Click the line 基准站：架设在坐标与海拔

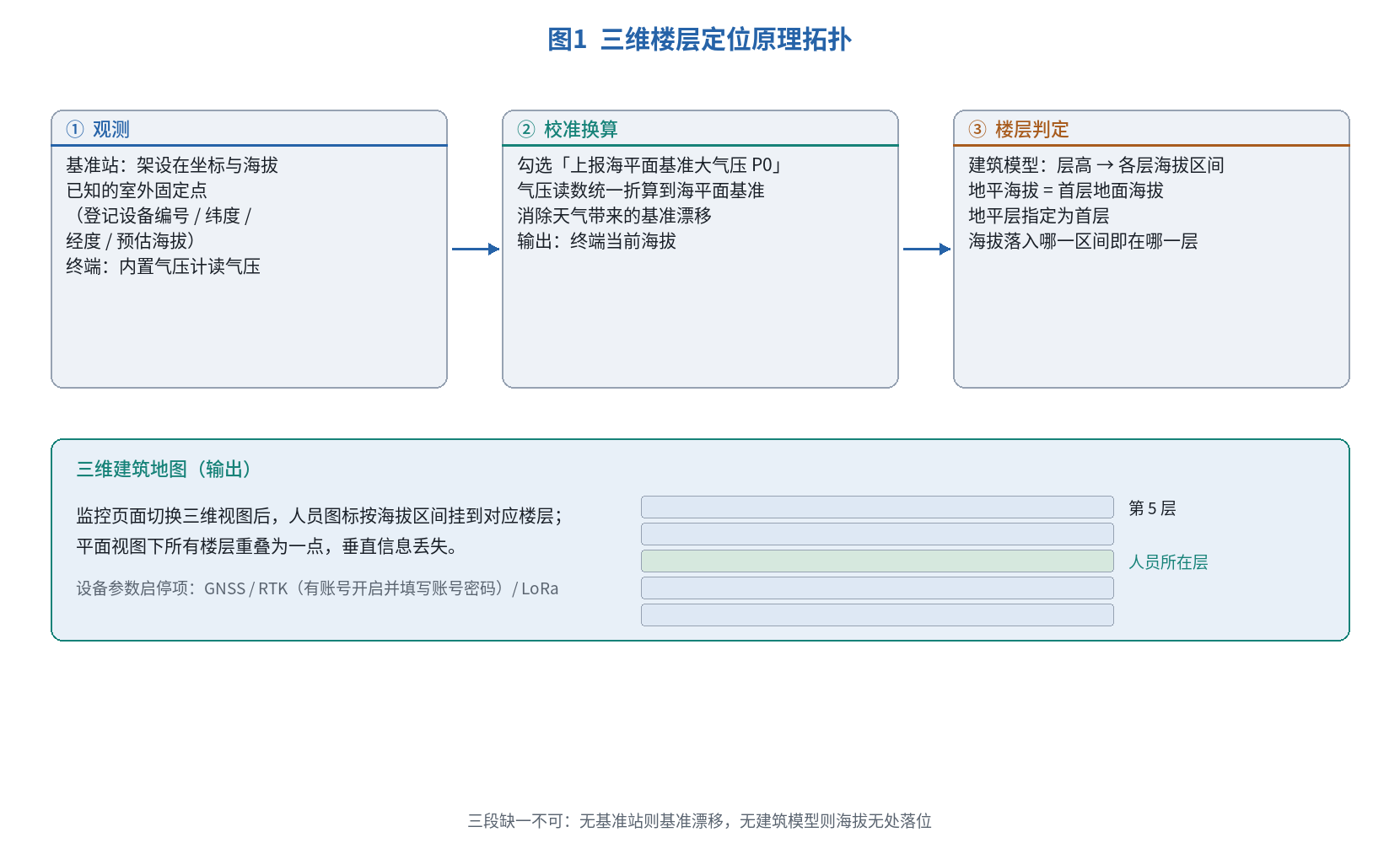click(x=172, y=165)
